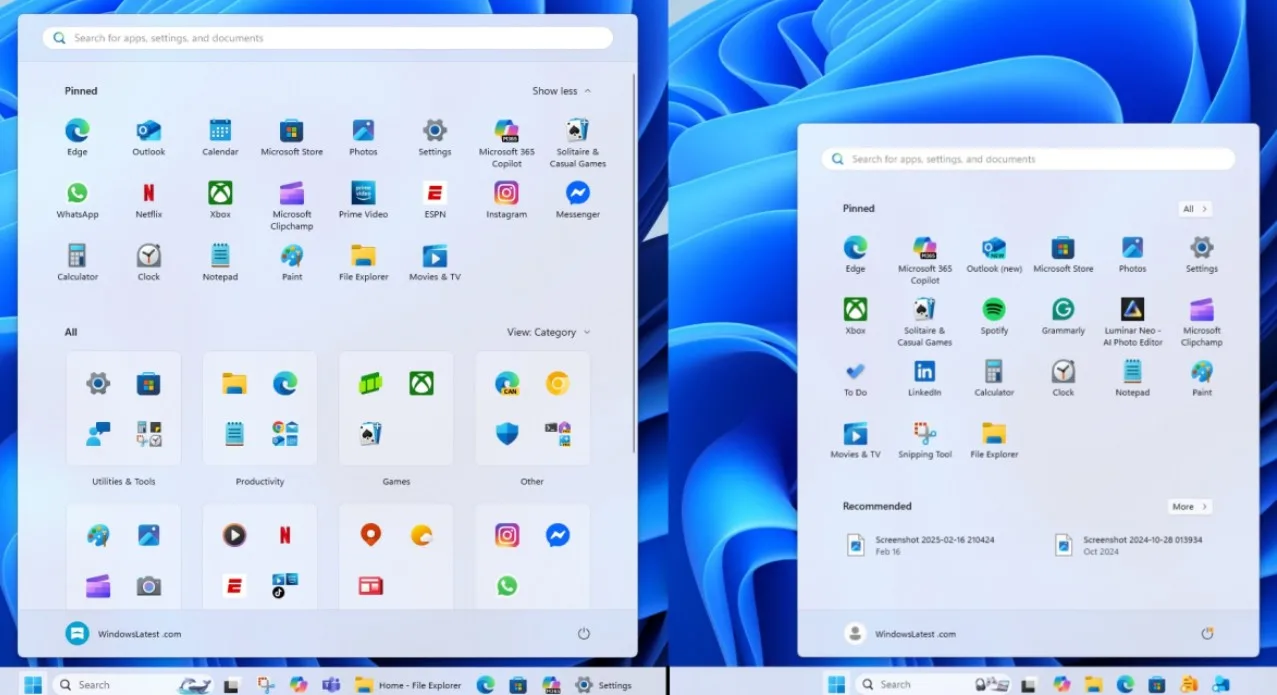Viewport: 1277px width, 695px height.
Task: Open Home - File Explorer from the taskbar
Action: tap(408, 685)
